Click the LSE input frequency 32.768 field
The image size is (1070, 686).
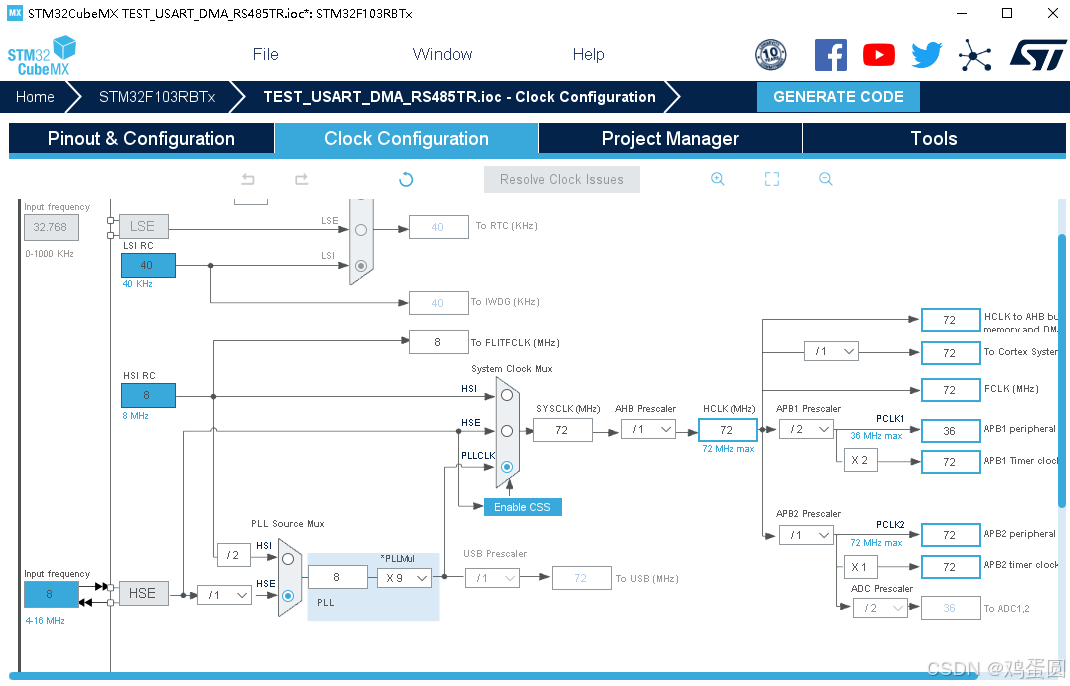click(x=51, y=227)
